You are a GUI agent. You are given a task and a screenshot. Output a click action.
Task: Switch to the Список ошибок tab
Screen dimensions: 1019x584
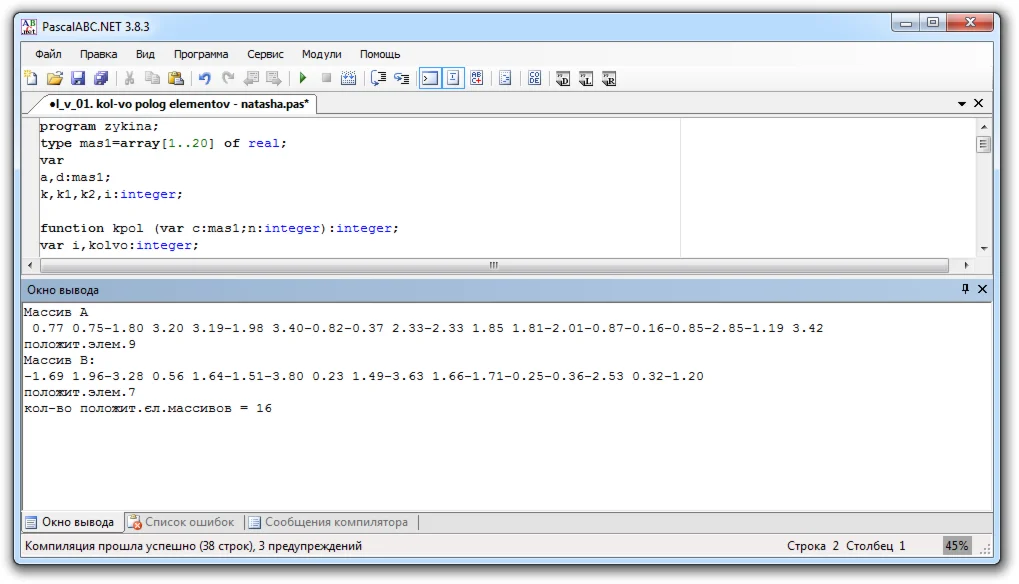(181, 522)
